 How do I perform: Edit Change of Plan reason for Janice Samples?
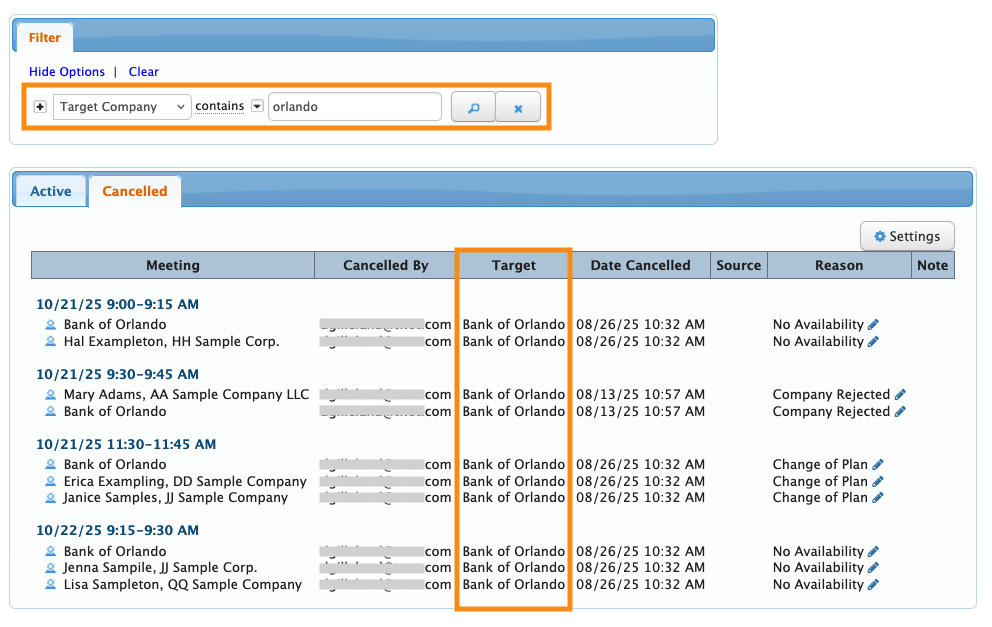(x=877, y=498)
